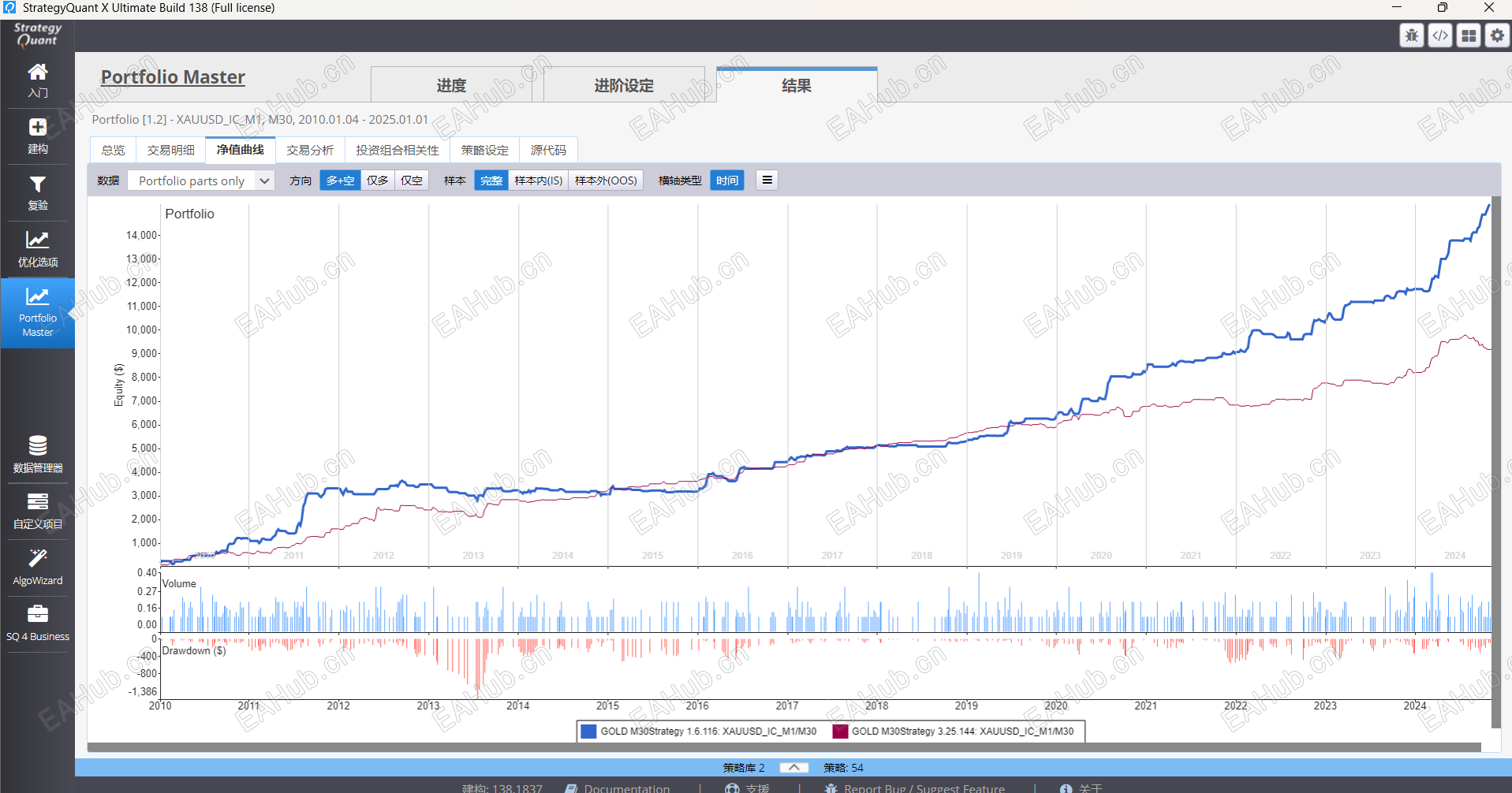Open the 优化选项 optimizer section
This screenshot has width=1512, height=793.
pyautogui.click(x=37, y=249)
